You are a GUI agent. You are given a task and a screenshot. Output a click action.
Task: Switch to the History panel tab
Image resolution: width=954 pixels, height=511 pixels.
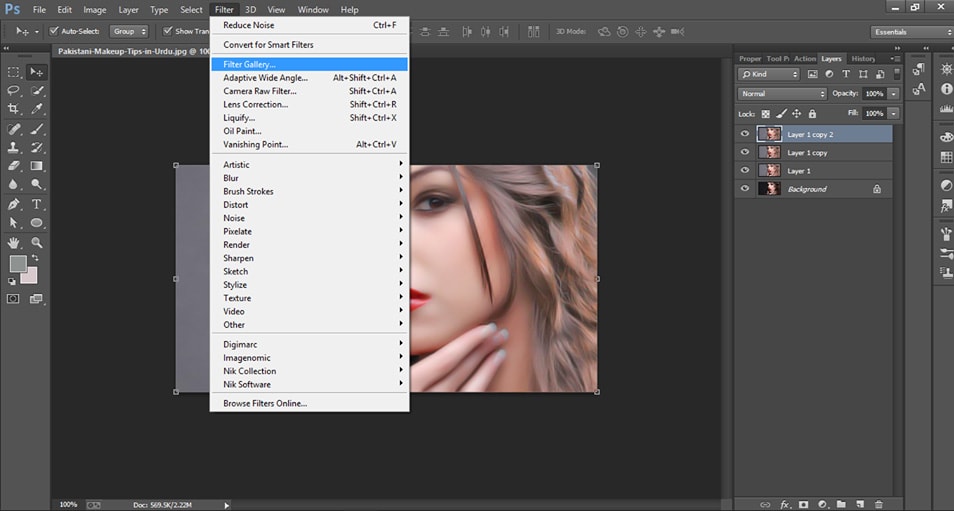863,59
